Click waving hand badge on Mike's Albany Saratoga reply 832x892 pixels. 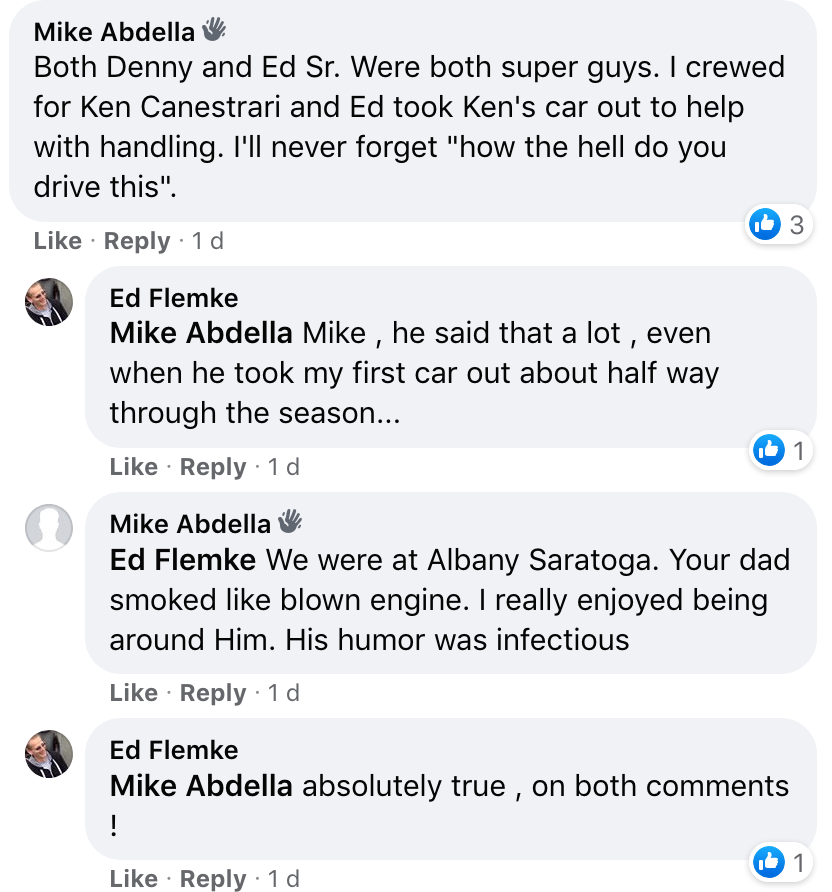[x=290, y=521]
